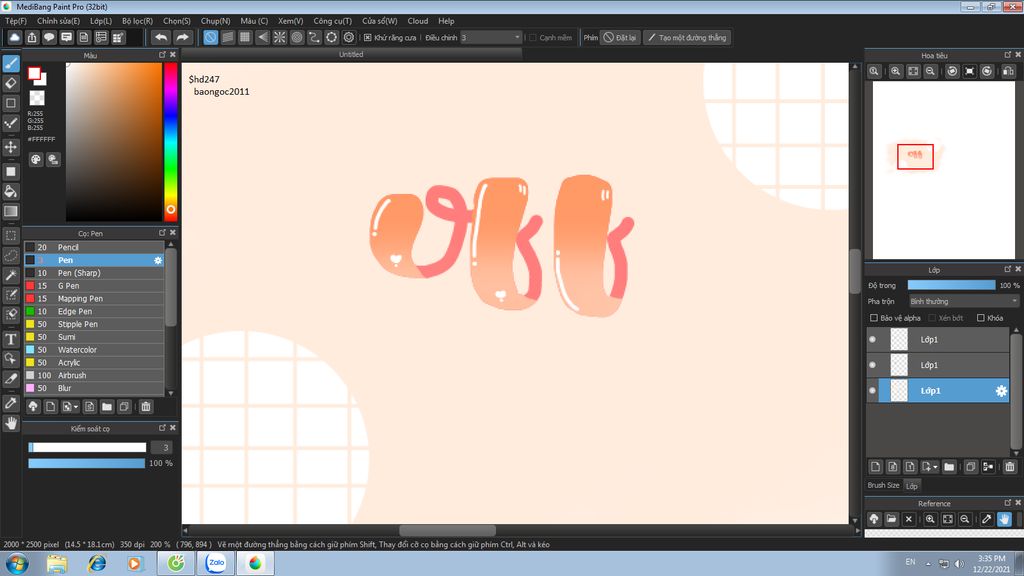
Task: Choose the Dot tool in left toolbar
Action: tap(11, 123)
